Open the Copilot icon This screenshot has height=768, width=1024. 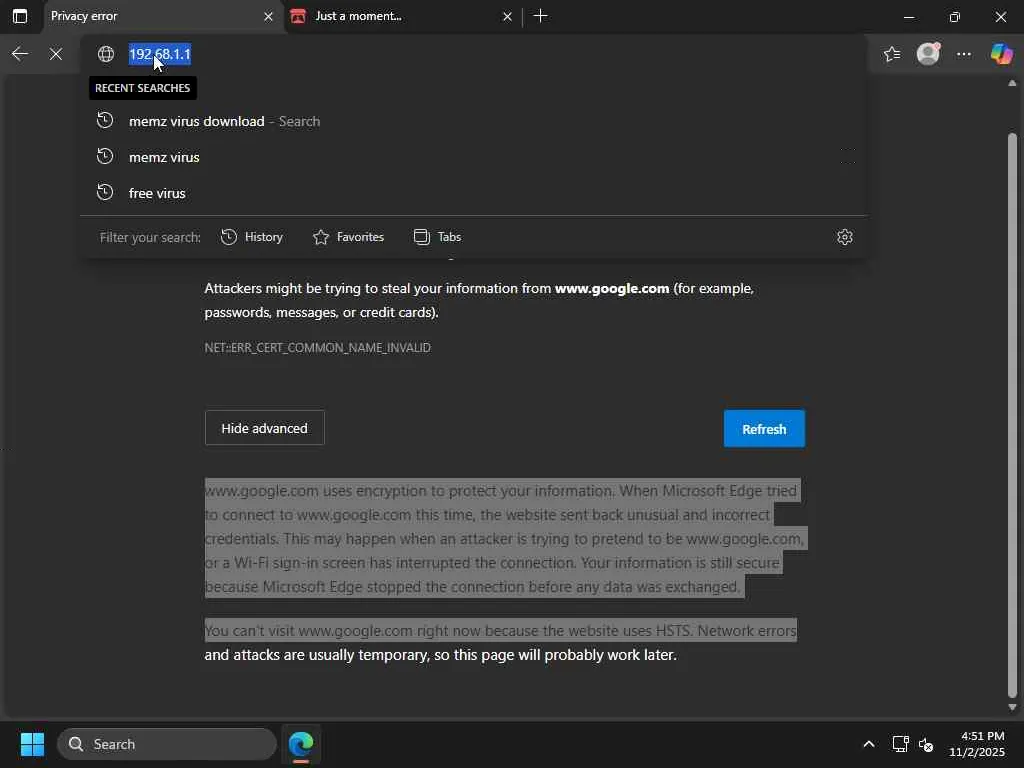pyautogui.click(x=1002, y=54)
